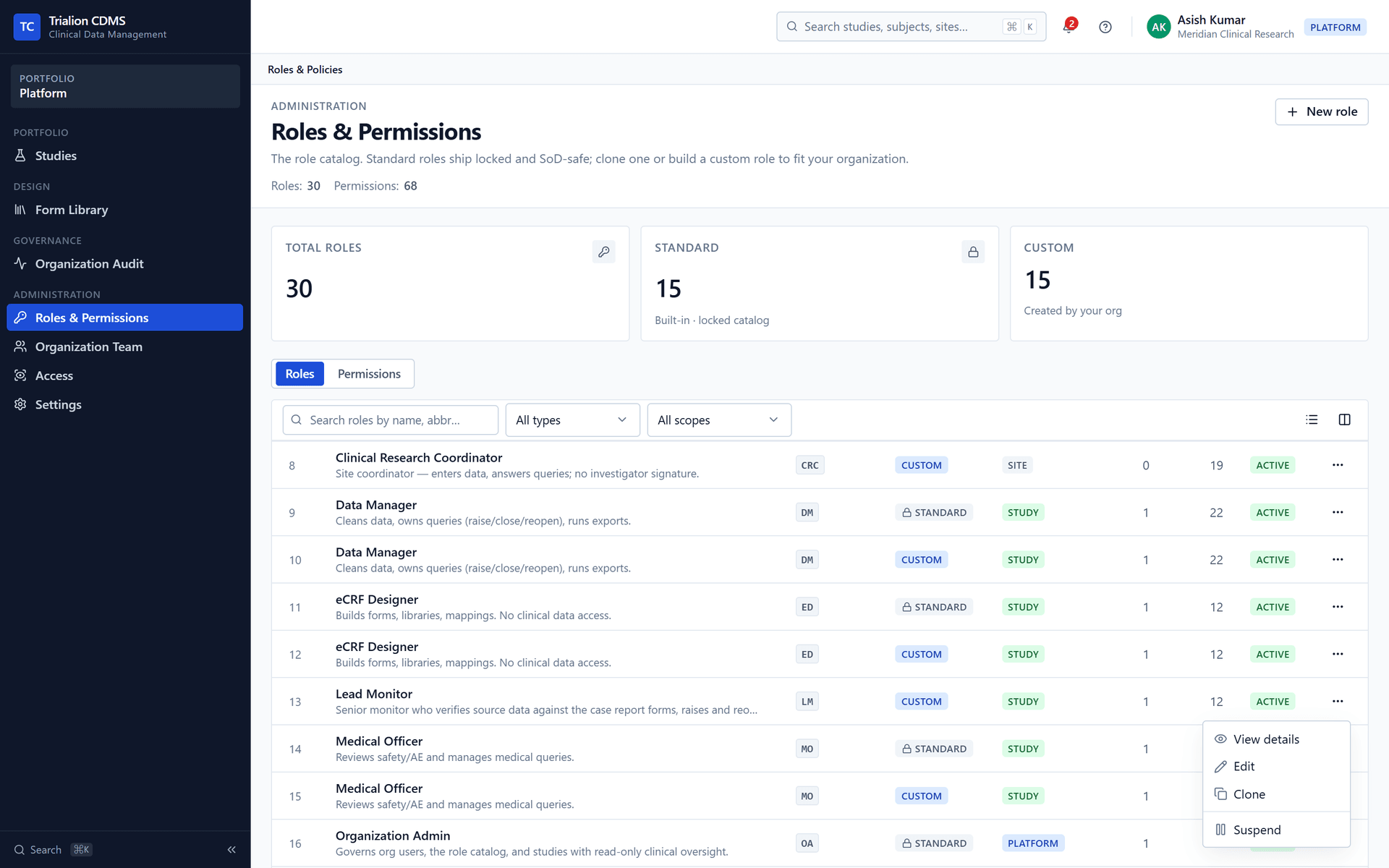Click the Roles & Policies breadcrumb
The image size is (1389, 868).
coord(305,69)
